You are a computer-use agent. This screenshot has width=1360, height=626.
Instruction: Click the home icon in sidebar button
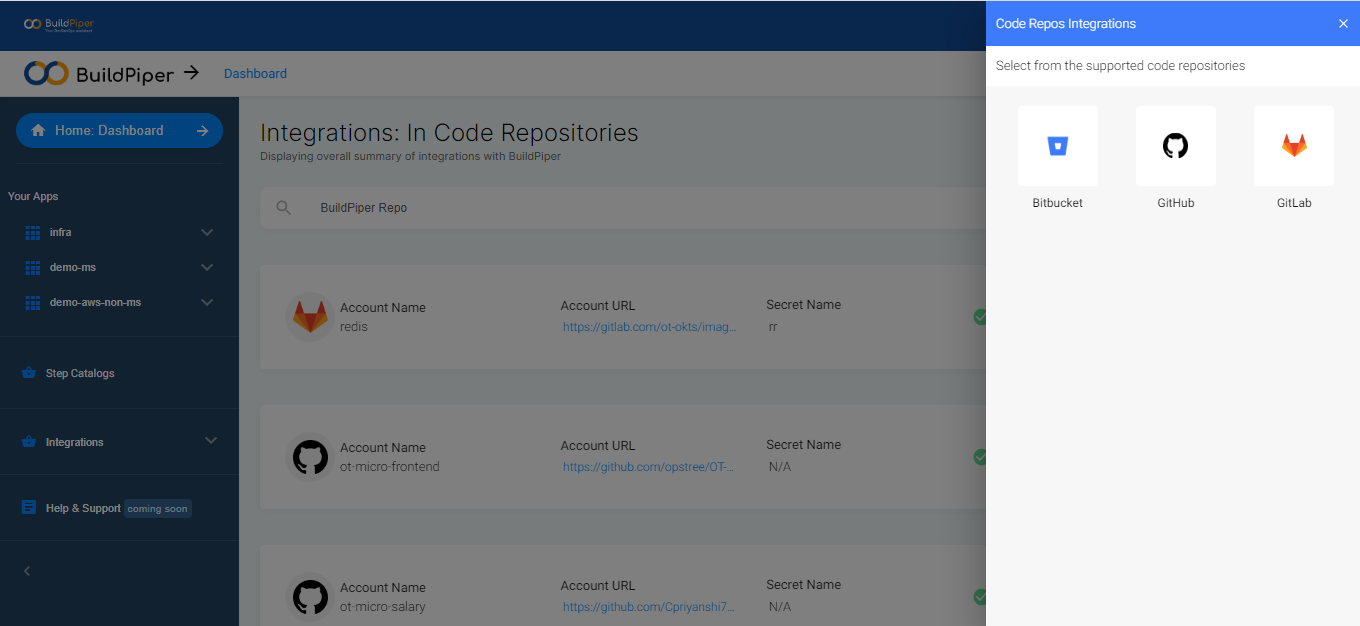pos(38,131)
